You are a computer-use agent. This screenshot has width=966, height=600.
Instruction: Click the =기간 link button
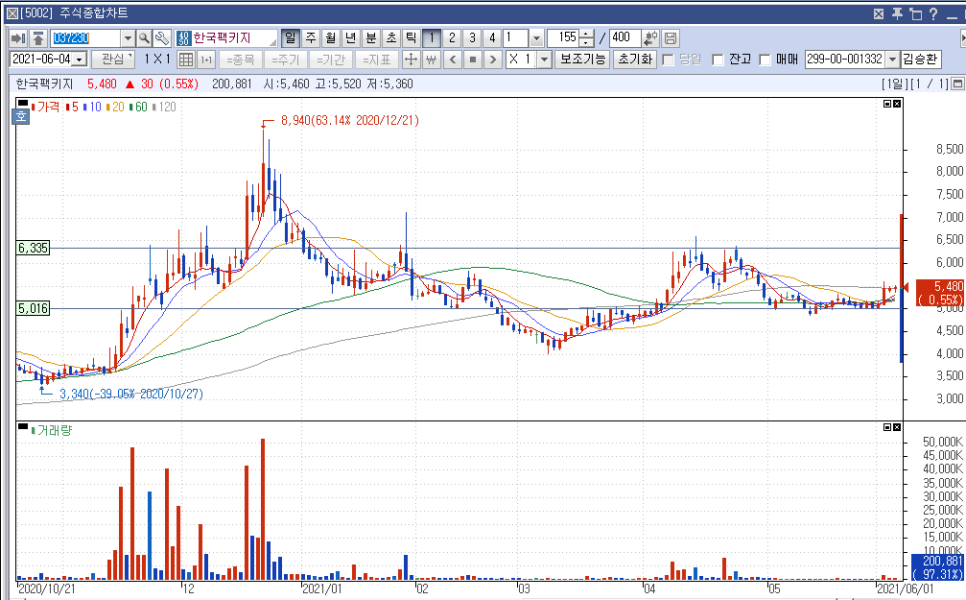(x=331, y=60)
